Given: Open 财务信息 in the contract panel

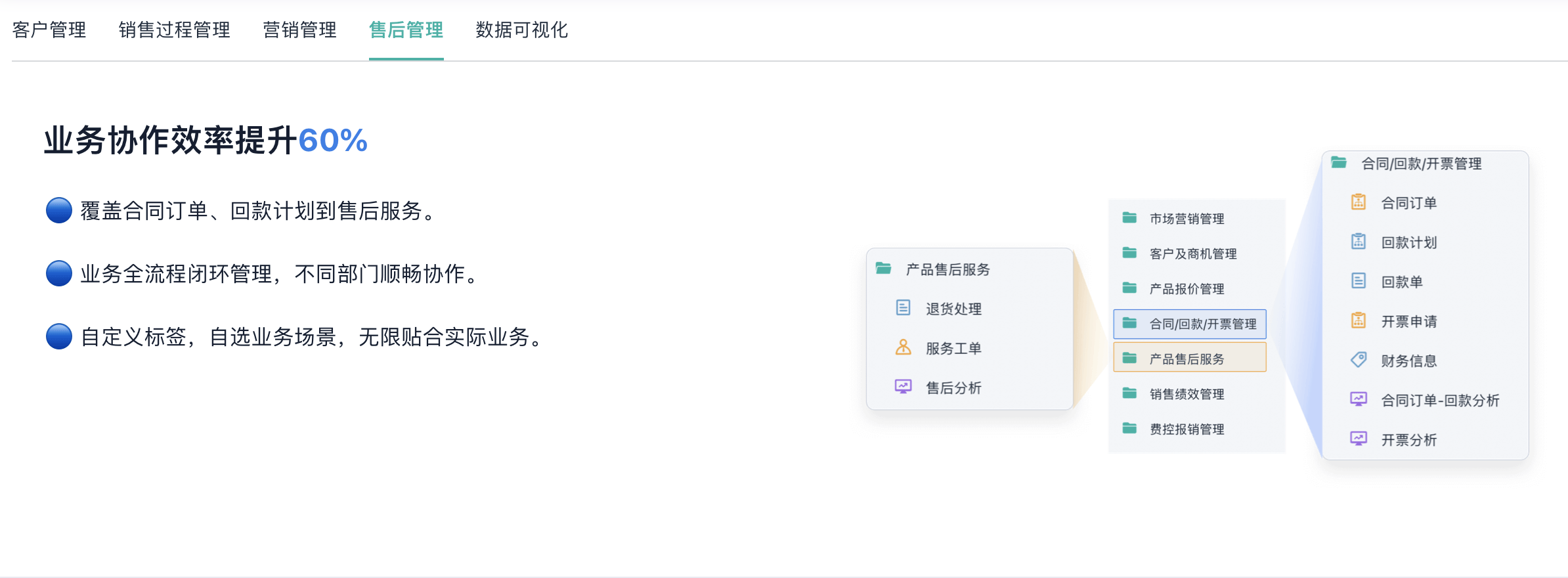Looking at the screenshot, I should click(x=1409, y=361).
